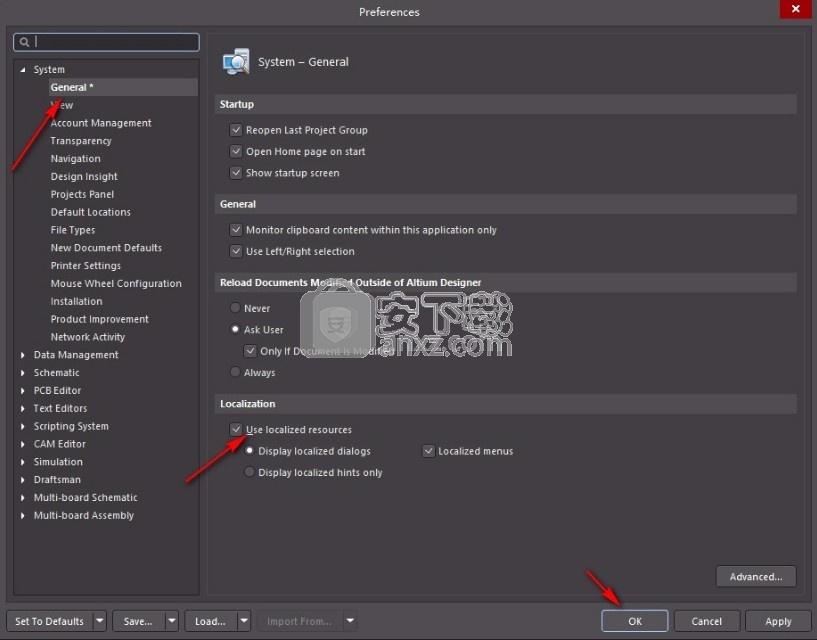The height and width of the screenshot is (640, 817).
Task: Focus the preferences search field
Action: [106, 42]
